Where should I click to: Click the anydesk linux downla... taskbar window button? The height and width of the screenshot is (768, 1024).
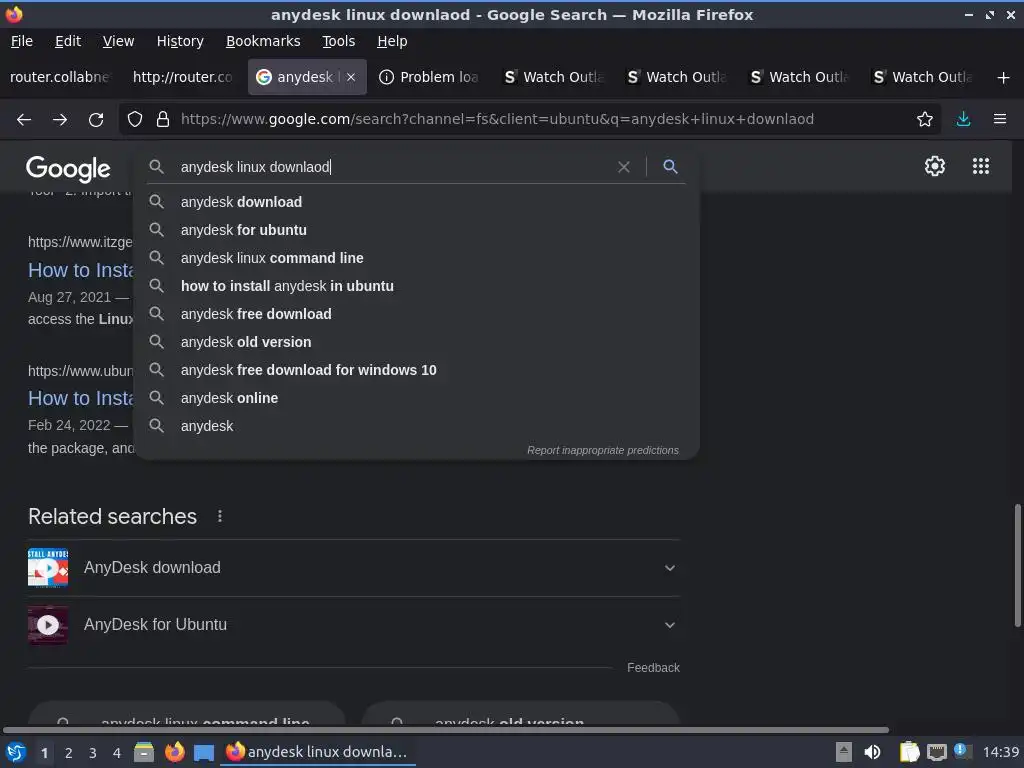(318, 752)
